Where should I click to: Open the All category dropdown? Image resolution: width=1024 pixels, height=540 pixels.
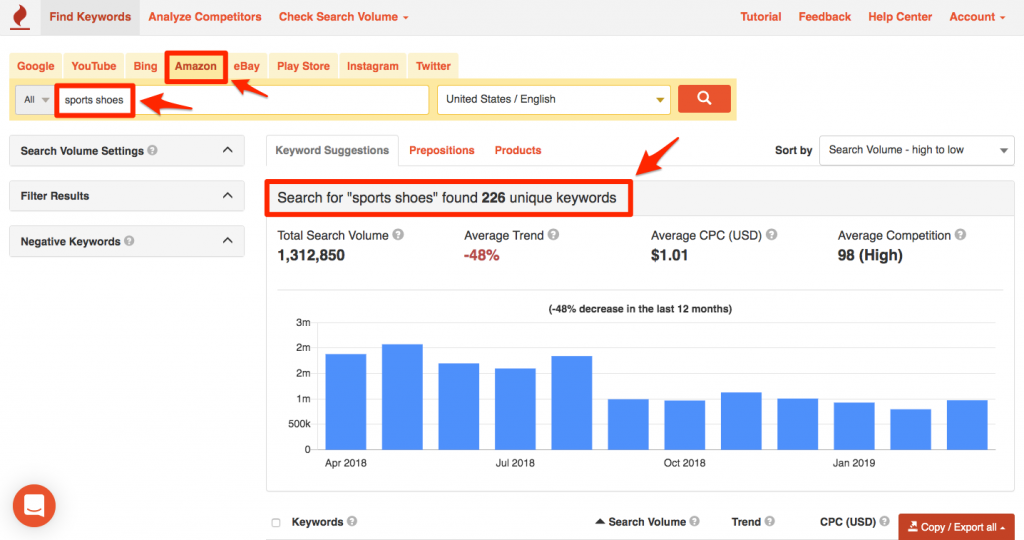[36, 100]
